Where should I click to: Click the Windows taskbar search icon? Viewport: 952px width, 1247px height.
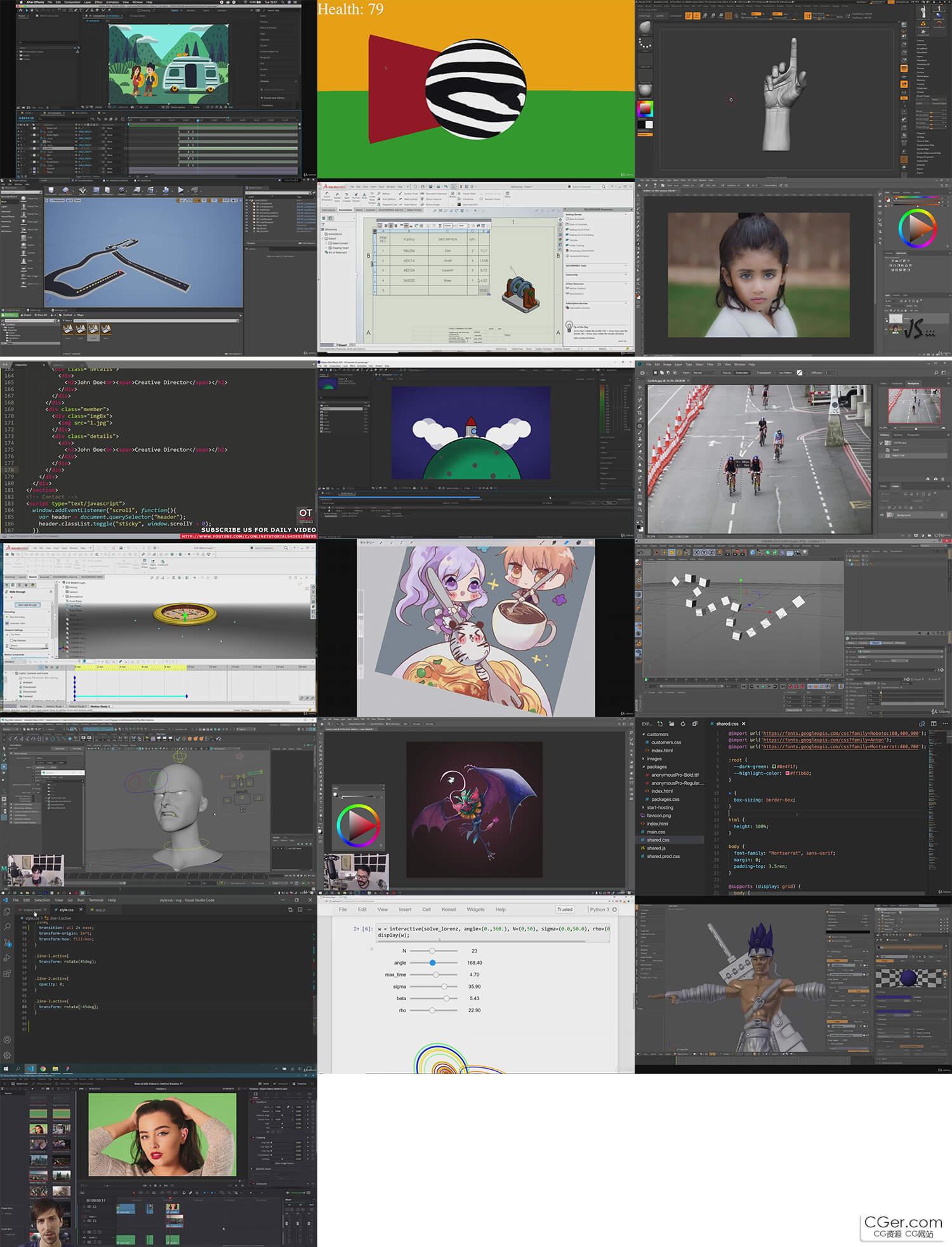tap(18, 1069)
